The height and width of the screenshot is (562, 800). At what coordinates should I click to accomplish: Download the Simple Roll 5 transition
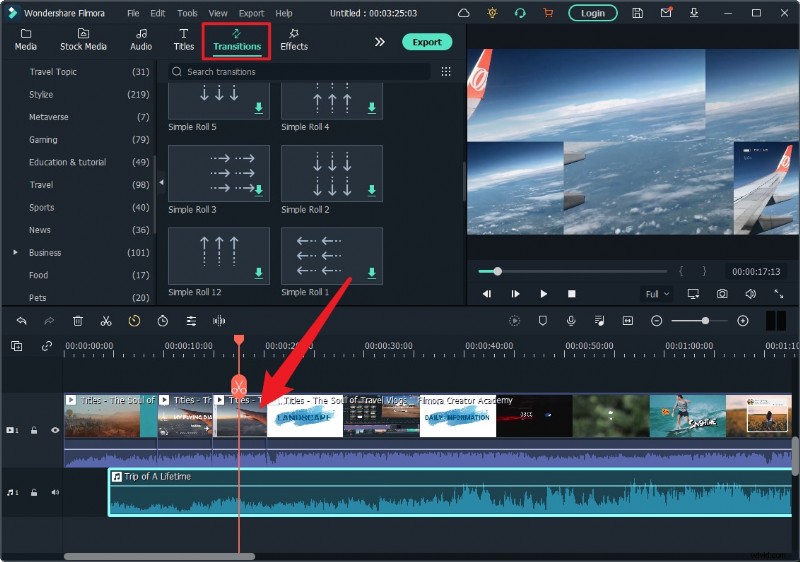[259, 108]
